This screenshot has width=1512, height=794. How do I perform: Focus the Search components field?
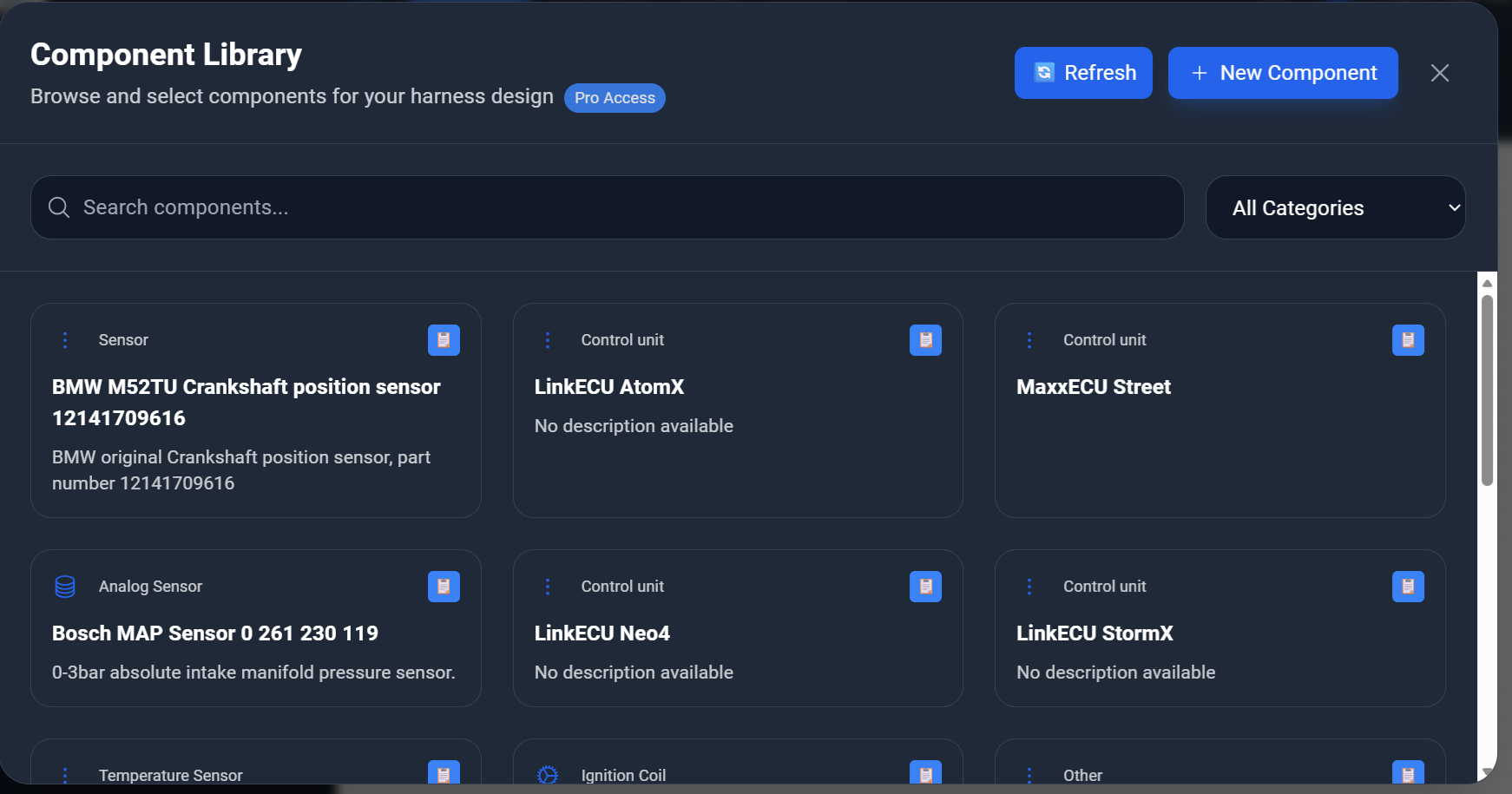point(608,207)
